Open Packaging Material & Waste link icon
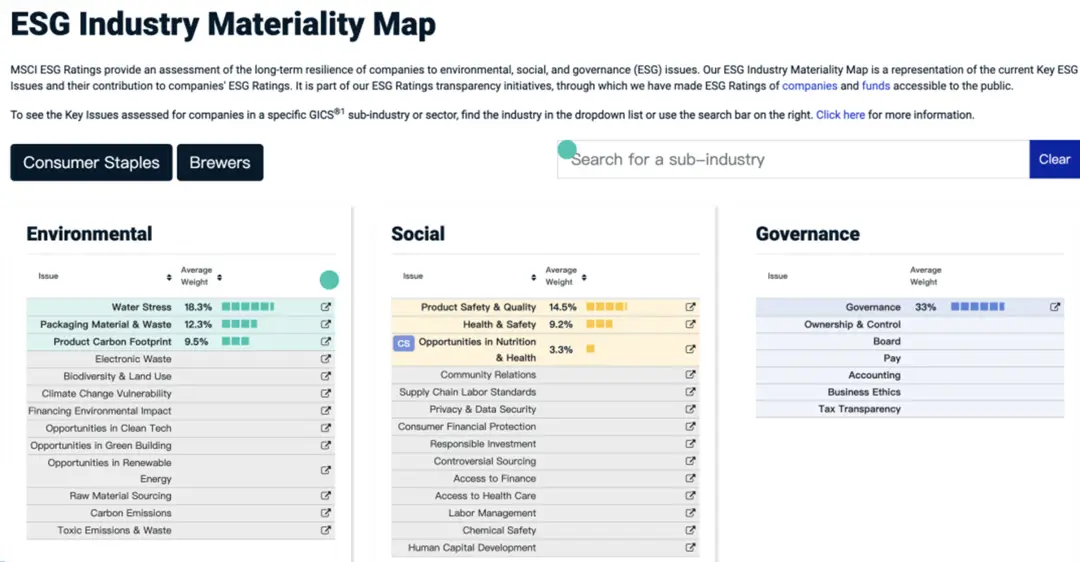 pos(325,324)
